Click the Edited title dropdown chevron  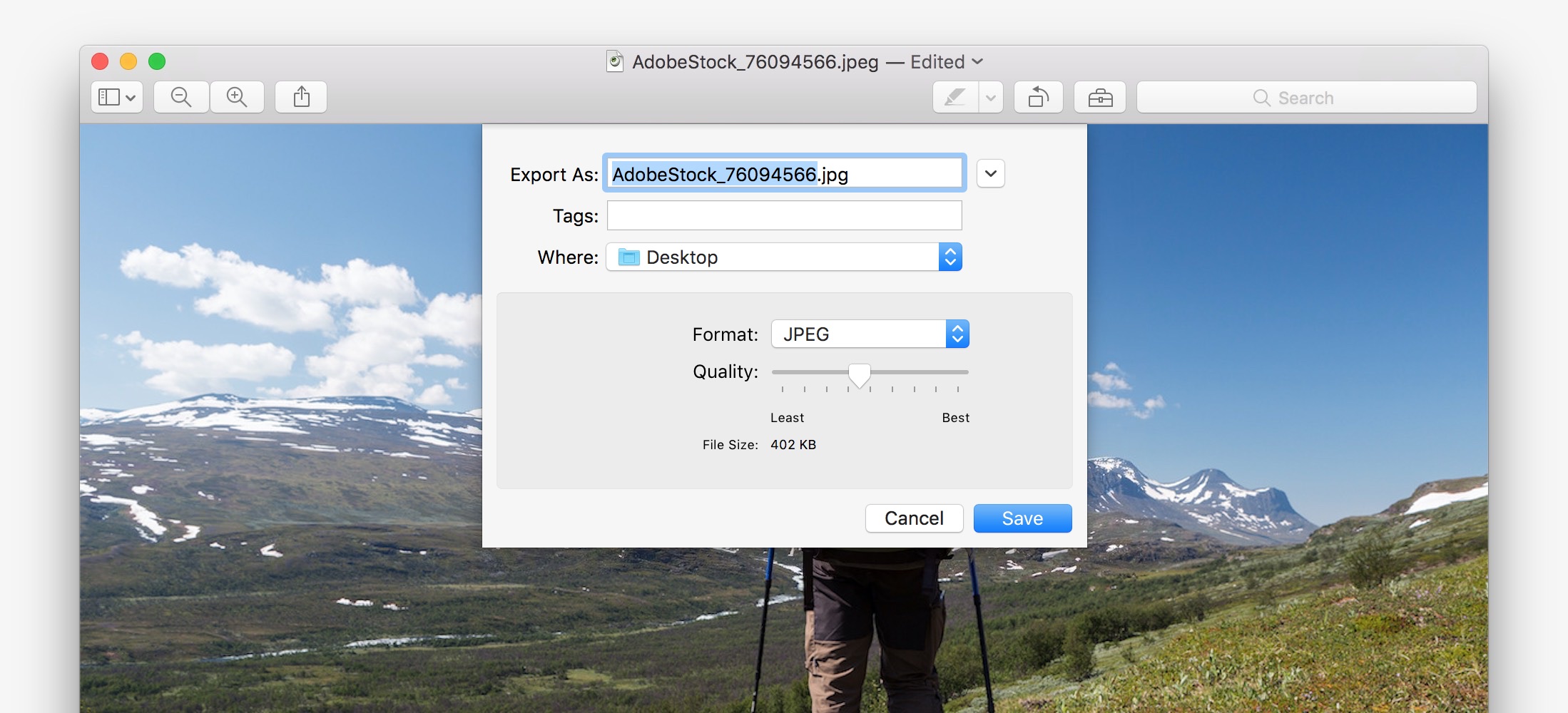click(x=977, y=62)
